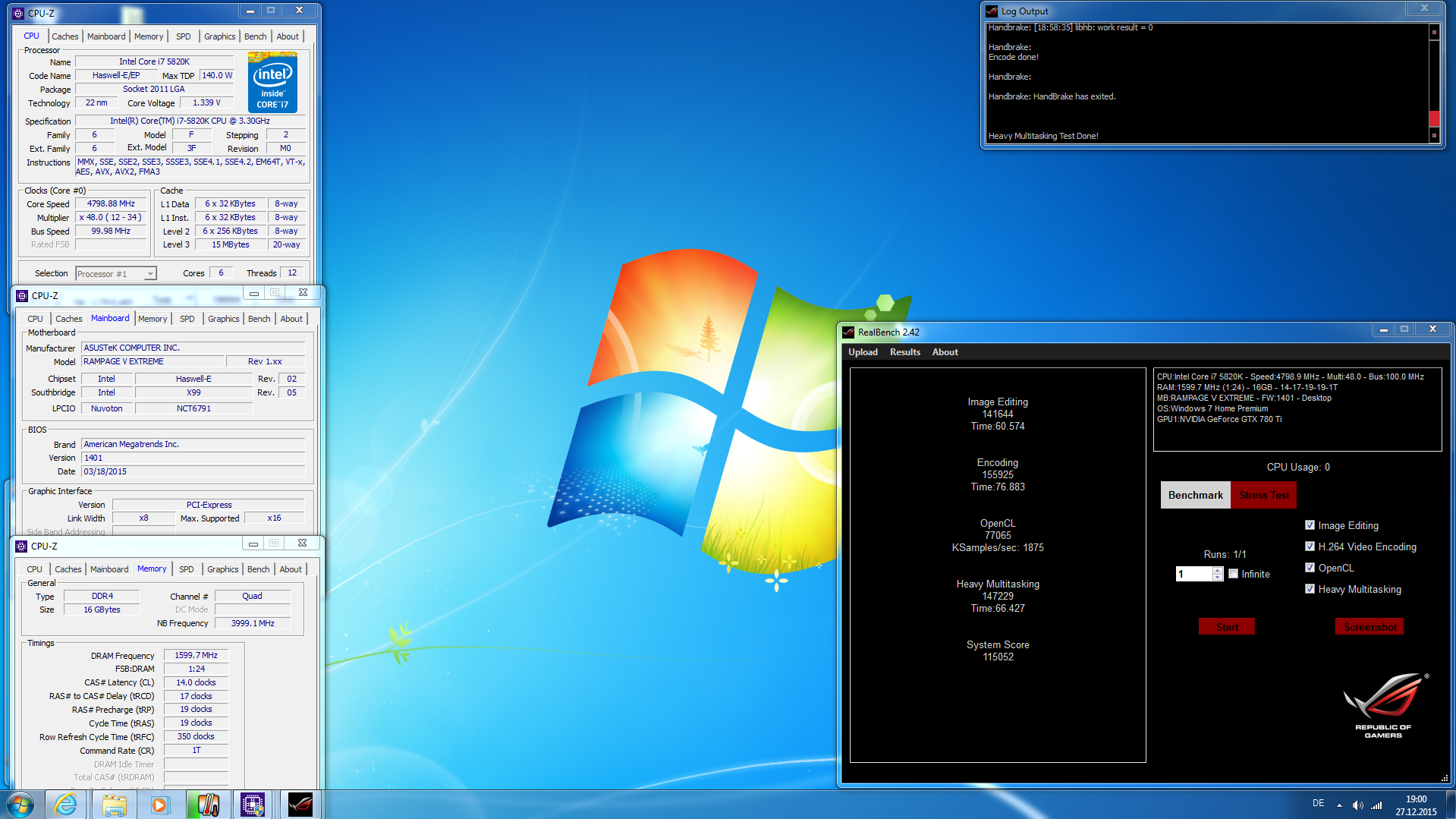This screenshot has width=1456, height=819.
Task: Open the Upload menu in RealBench
Action: click(863, 352)
